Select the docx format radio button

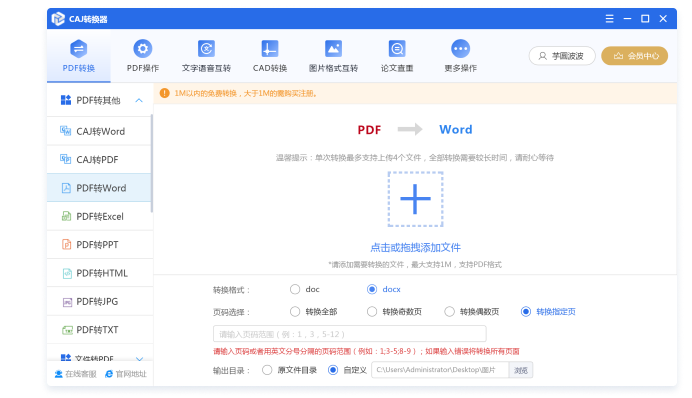click(372, 289)
